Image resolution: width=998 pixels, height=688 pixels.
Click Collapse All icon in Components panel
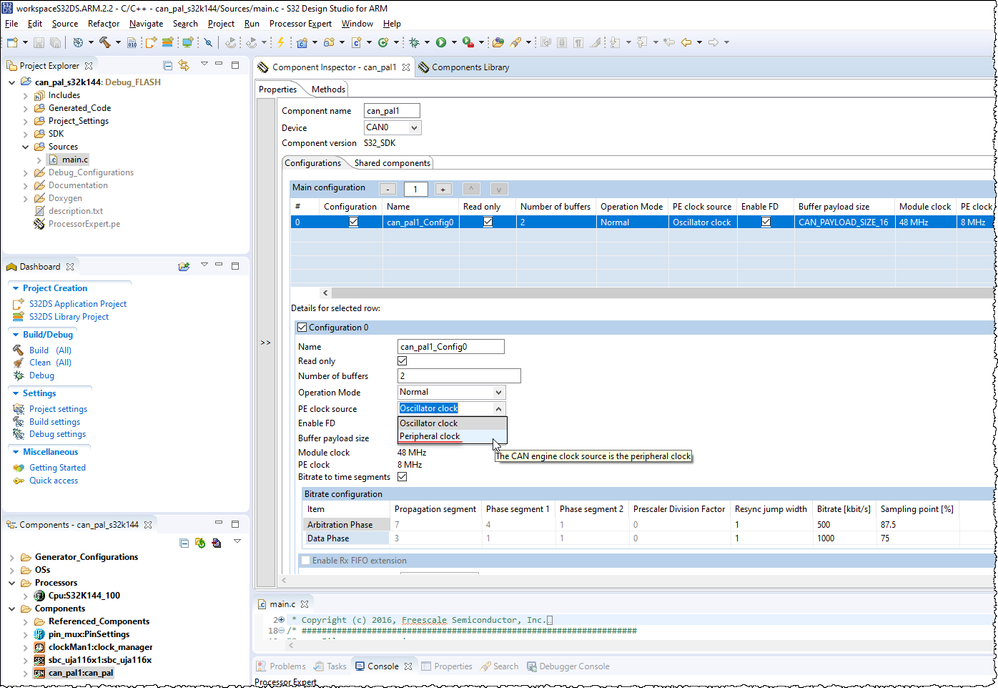click(184, 543)
